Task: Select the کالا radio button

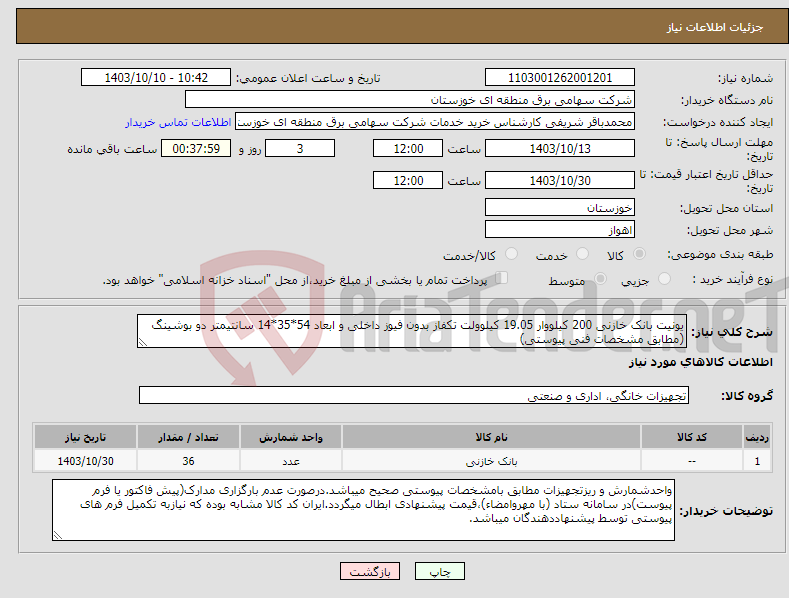Action: point(639,254)
